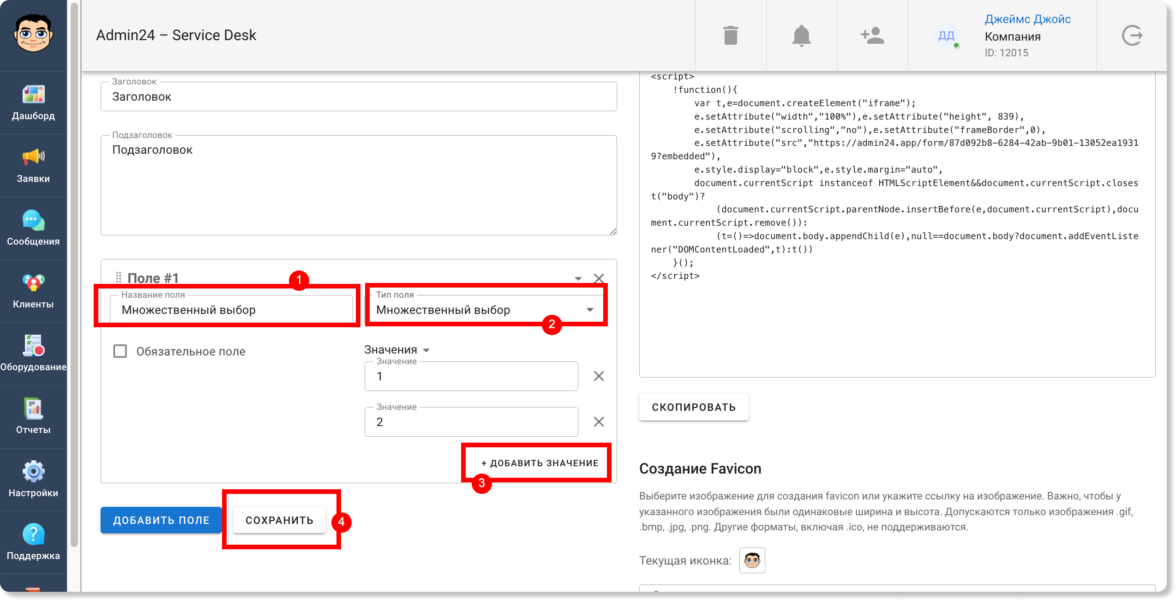The image size is (1176, 601).
Task: Click the add user icon in header
Action: coord(872,35)
